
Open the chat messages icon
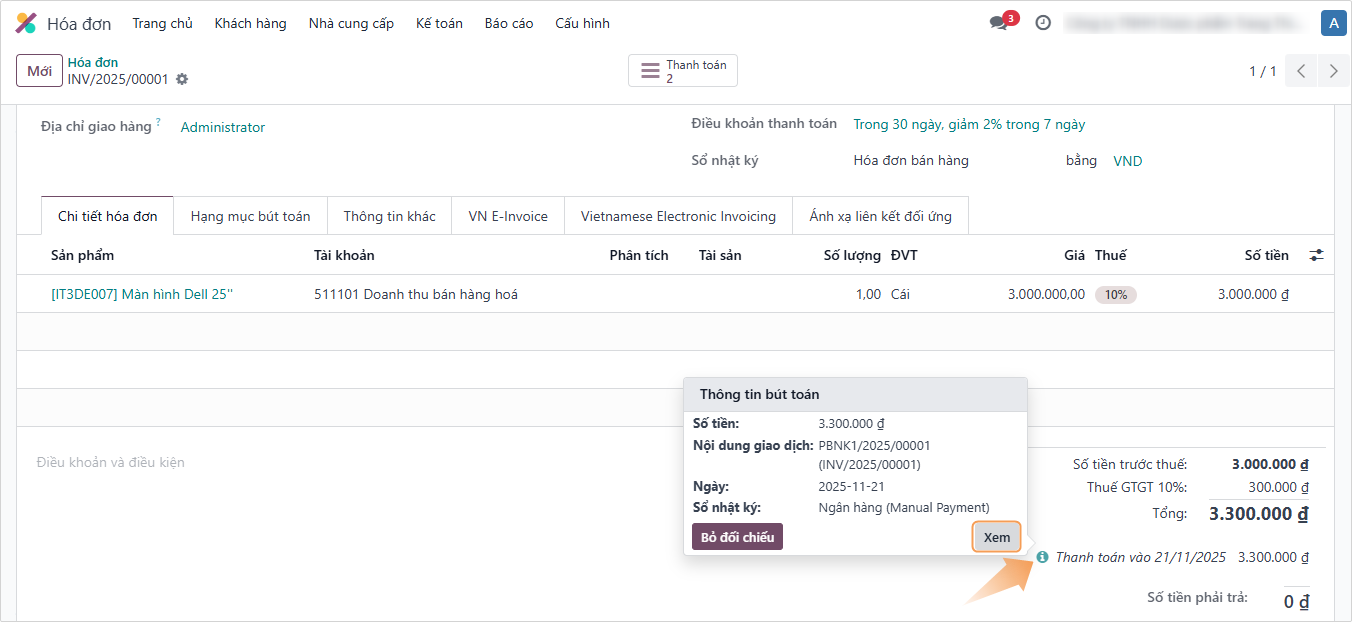pos(999,23)
